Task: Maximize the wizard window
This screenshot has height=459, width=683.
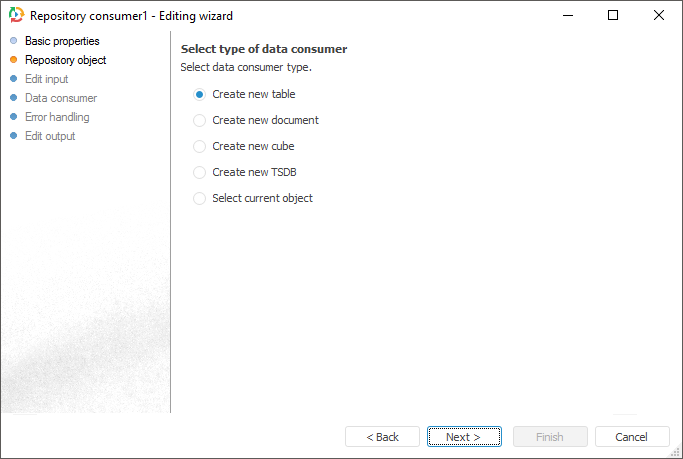Action: click(613, 15)
